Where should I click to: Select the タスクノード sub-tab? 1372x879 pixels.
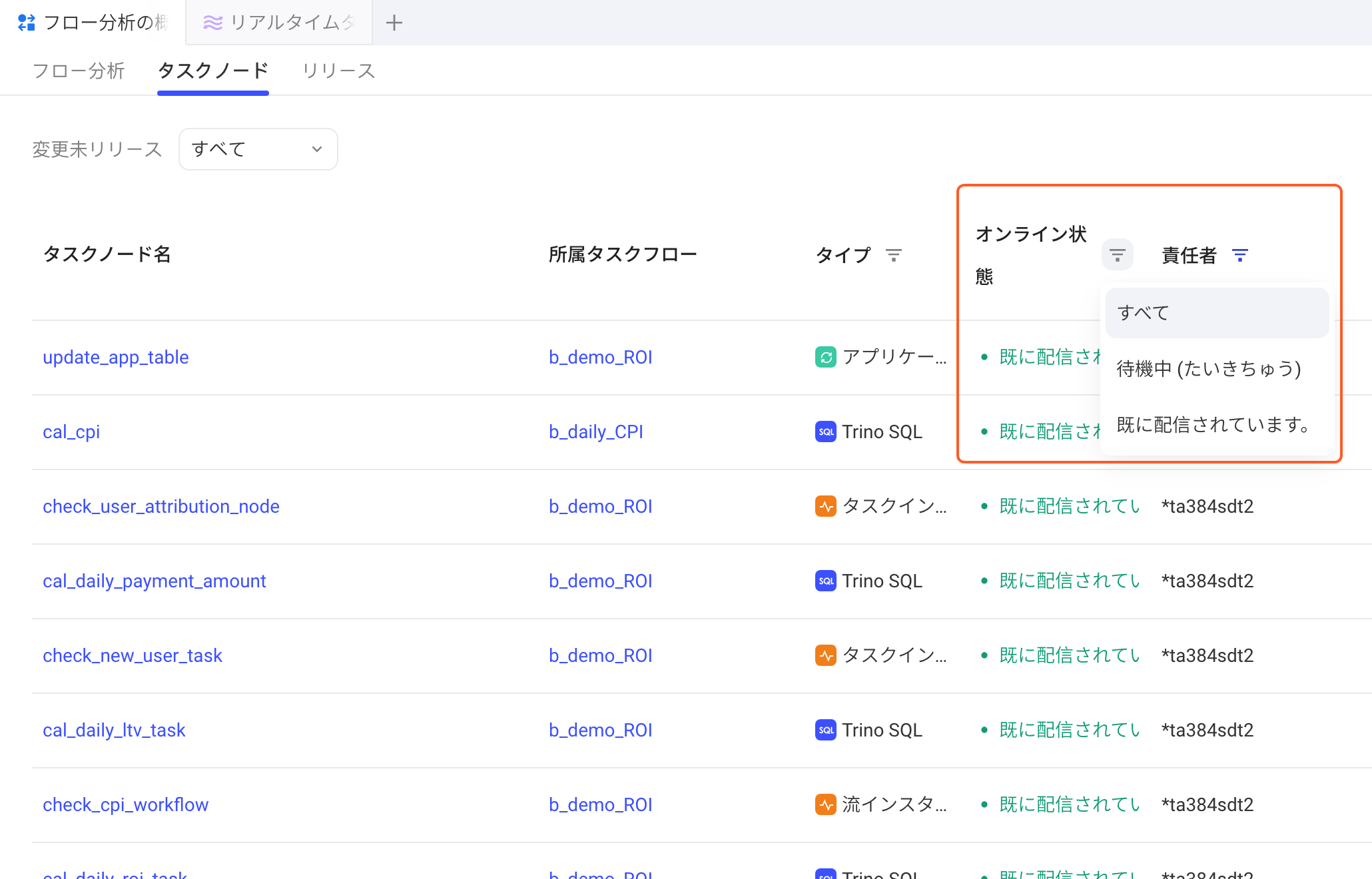[x=213, y=71]
